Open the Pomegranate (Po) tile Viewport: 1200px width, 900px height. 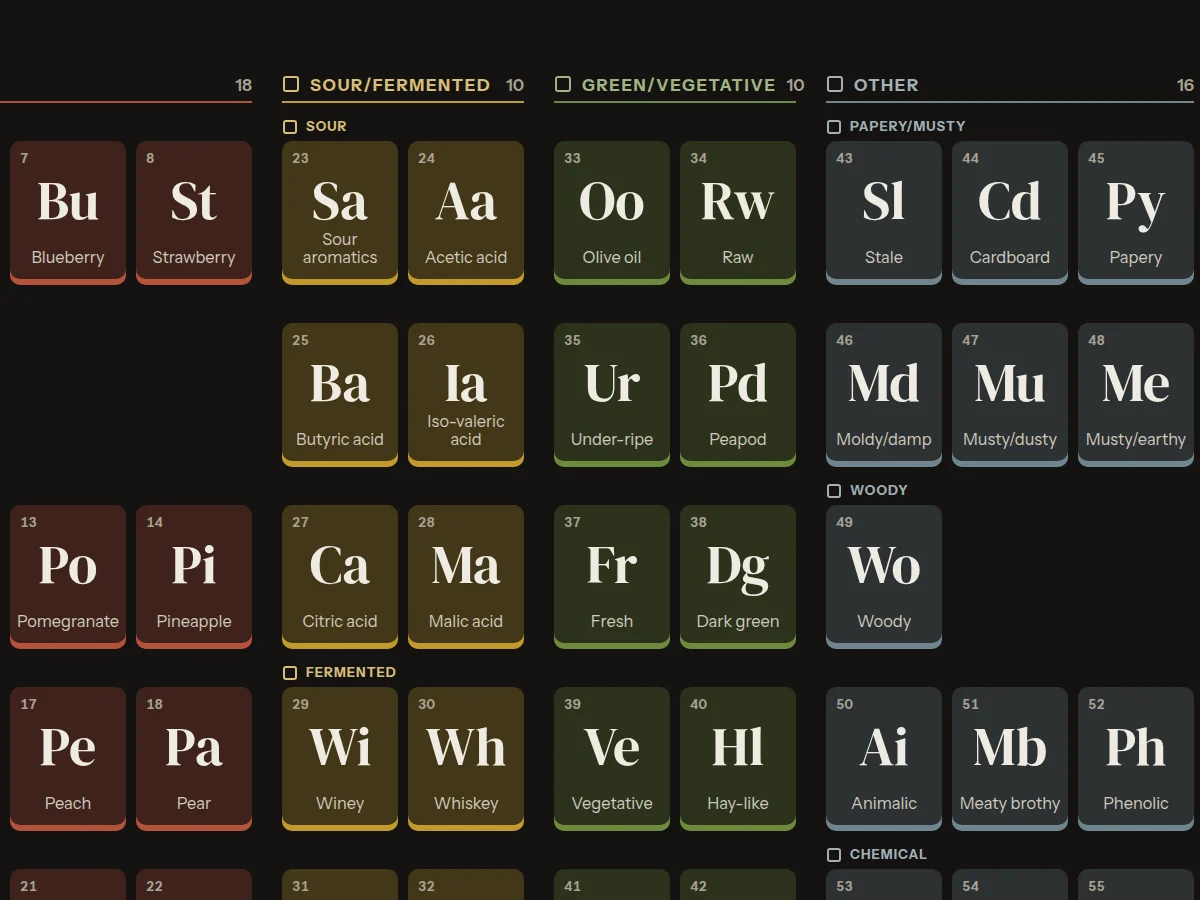[68, 577]
